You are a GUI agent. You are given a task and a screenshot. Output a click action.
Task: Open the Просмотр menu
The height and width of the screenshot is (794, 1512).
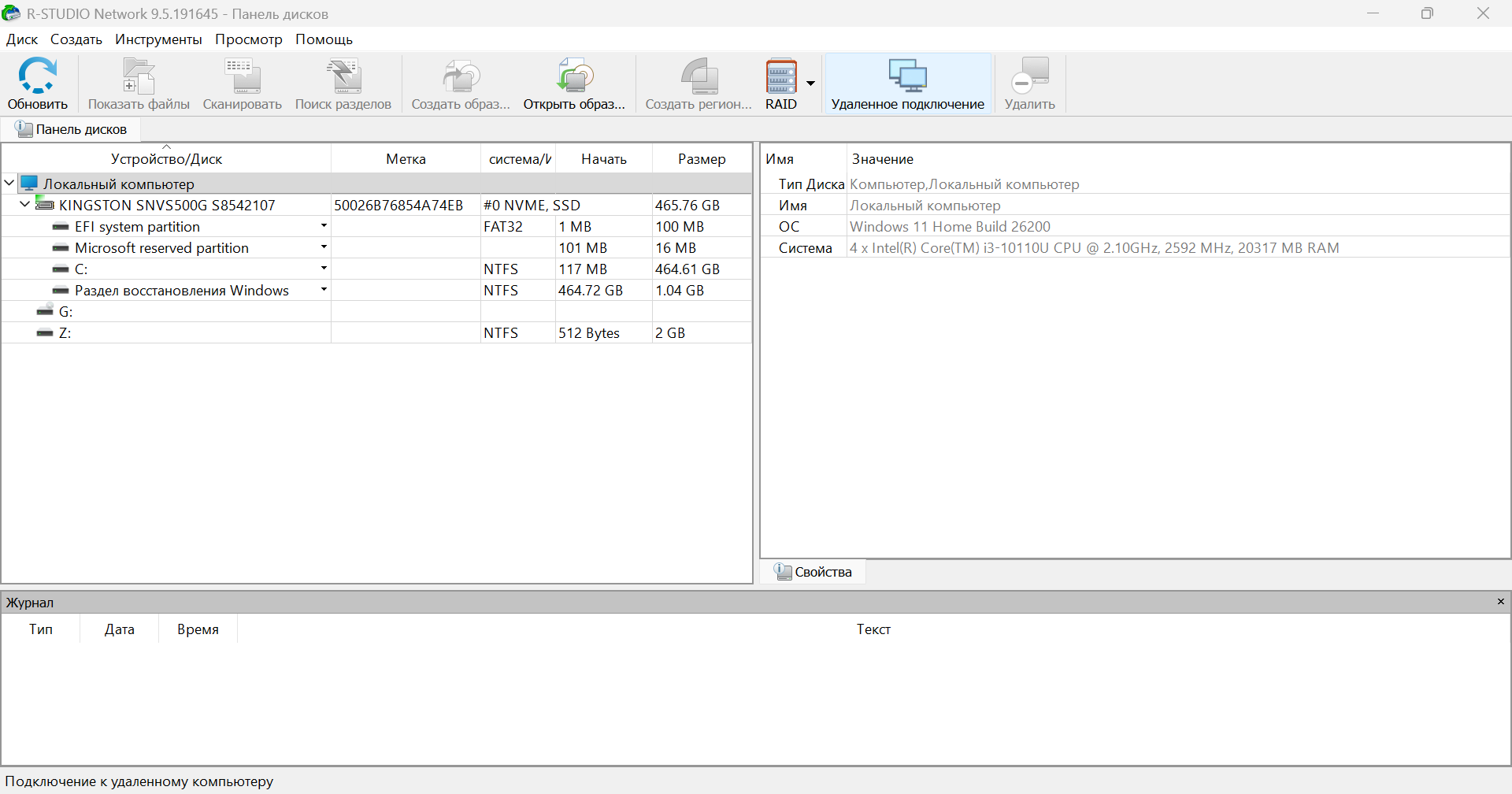tap(248, 39)
